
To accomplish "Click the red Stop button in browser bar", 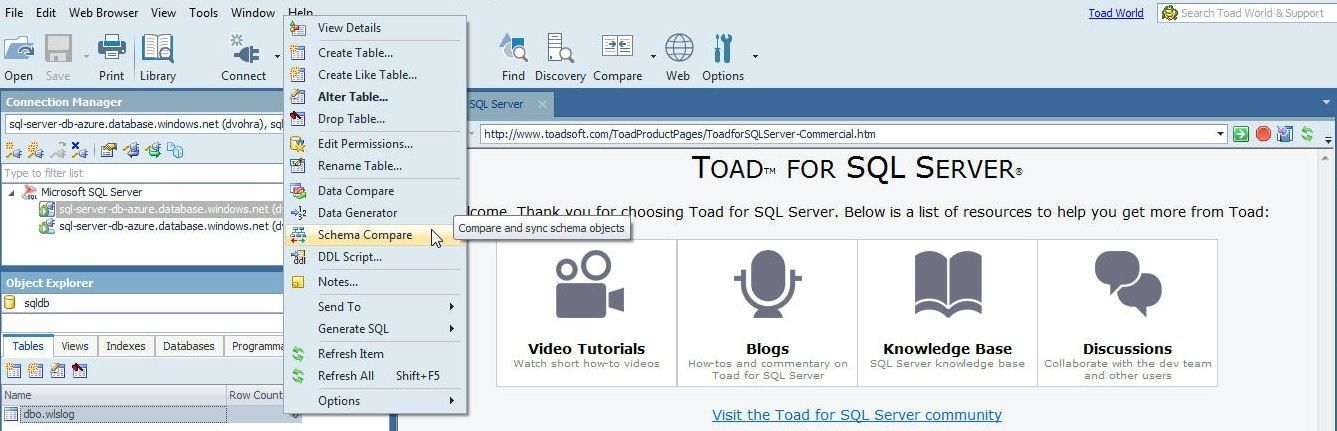I will tap(1263, 134).
